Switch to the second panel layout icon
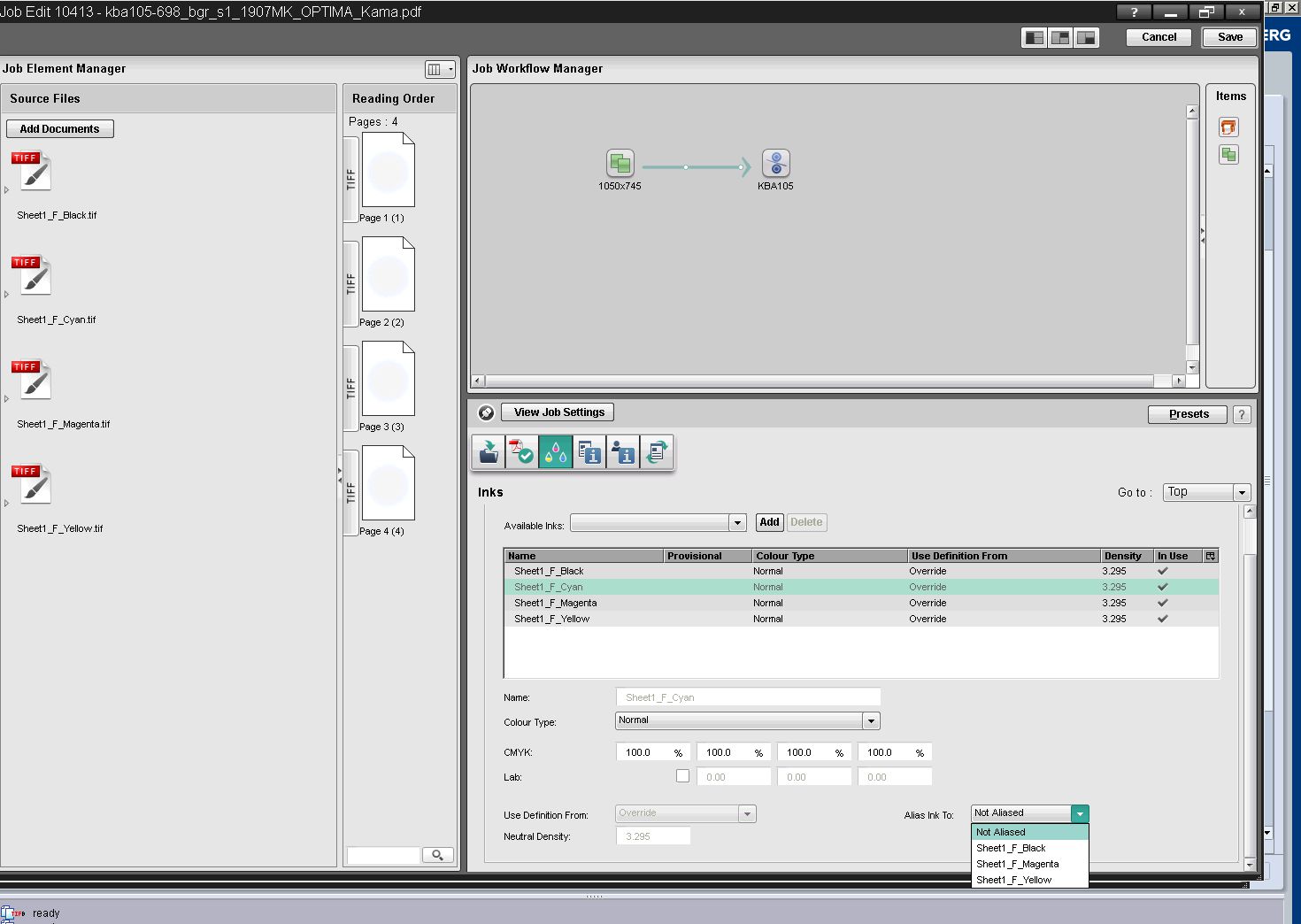The width and height of the screenshot is (1301, 924). click(1059, 37)
